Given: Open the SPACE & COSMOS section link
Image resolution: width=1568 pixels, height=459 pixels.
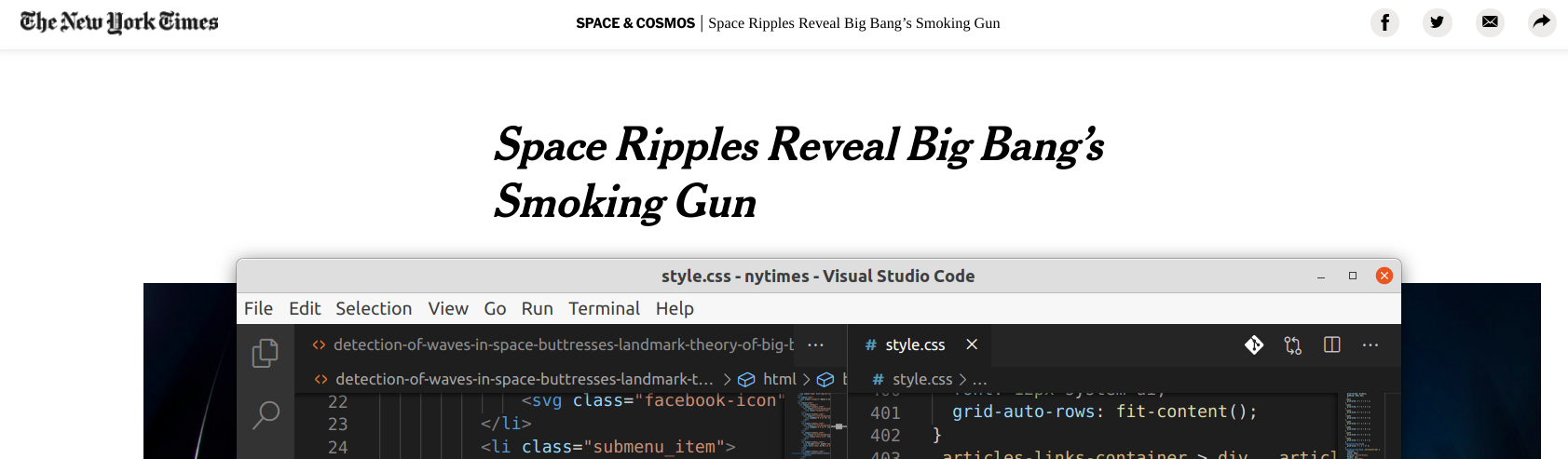Looking at the screenshot, I should point(634,23).
